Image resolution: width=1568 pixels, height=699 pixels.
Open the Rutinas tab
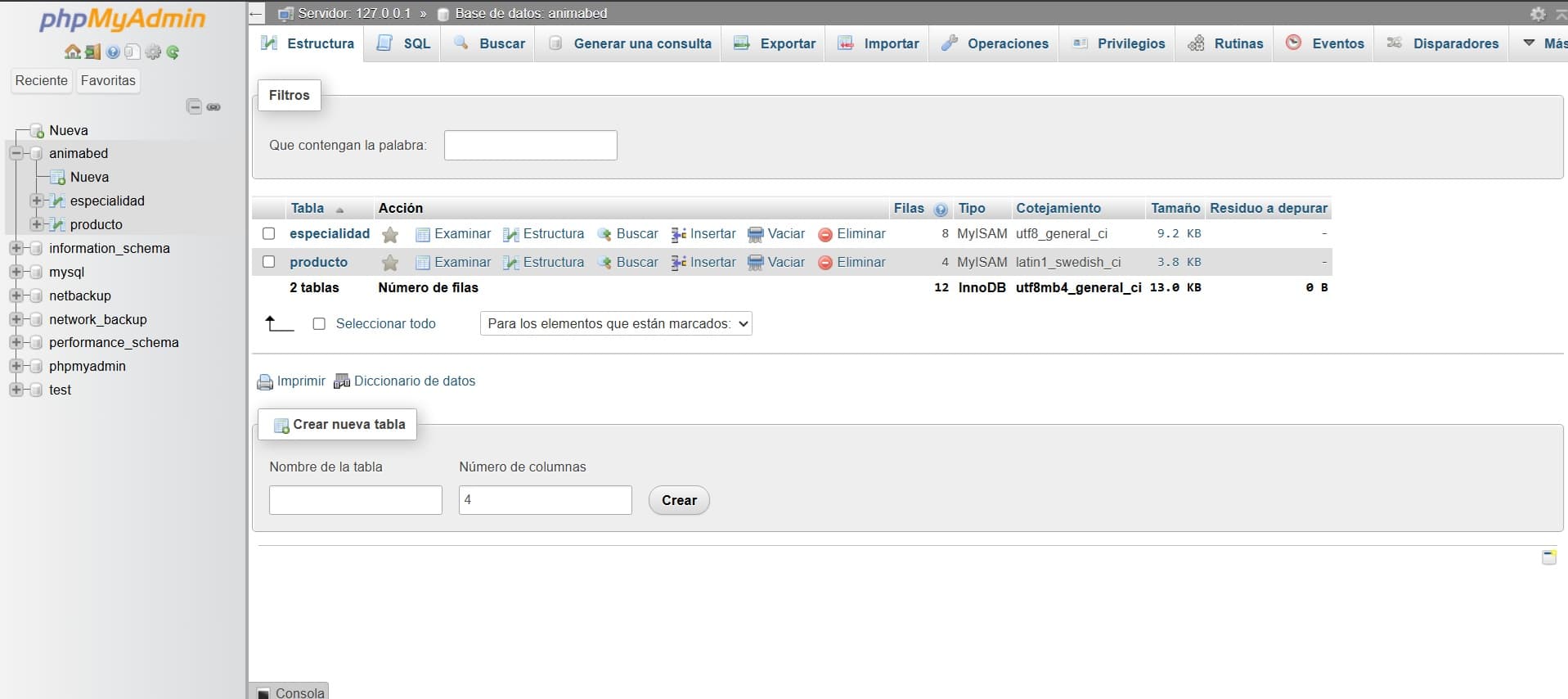pyautogui.click(x=1225, y=43)
